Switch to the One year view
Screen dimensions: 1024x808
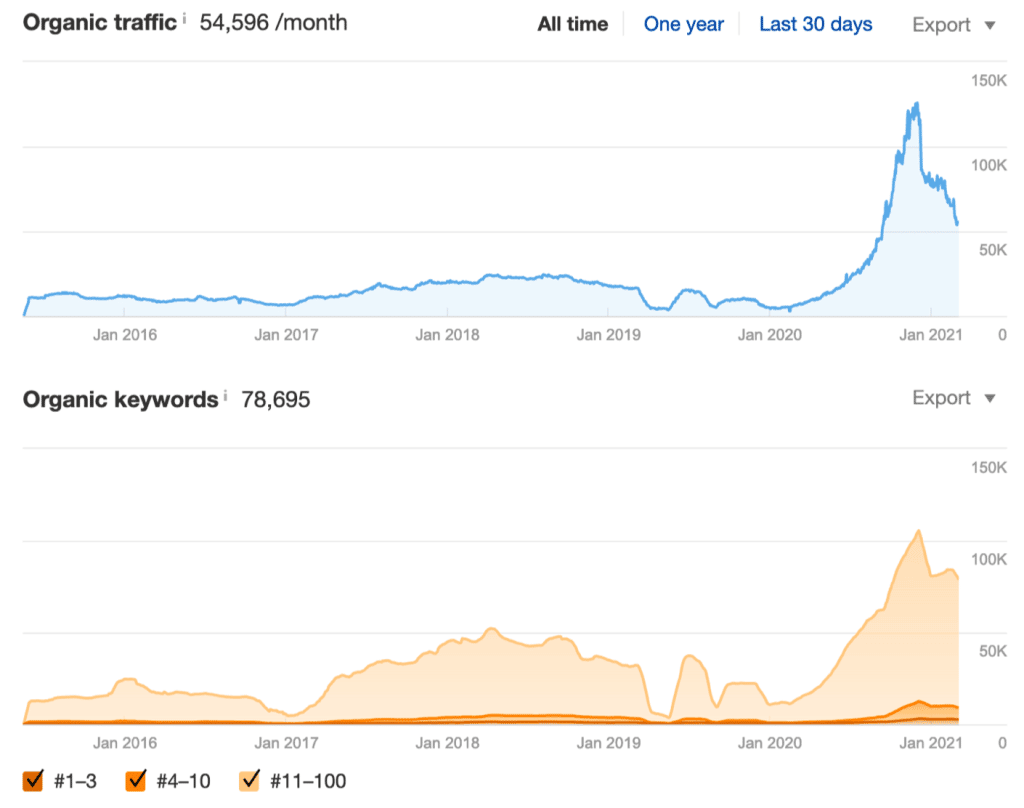(683, 25)
